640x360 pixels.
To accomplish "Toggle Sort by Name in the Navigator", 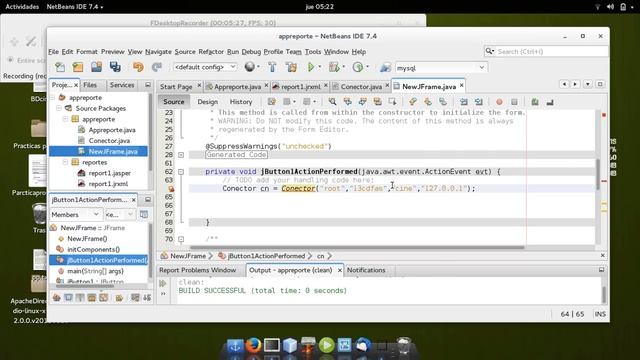I will [135, 298].
